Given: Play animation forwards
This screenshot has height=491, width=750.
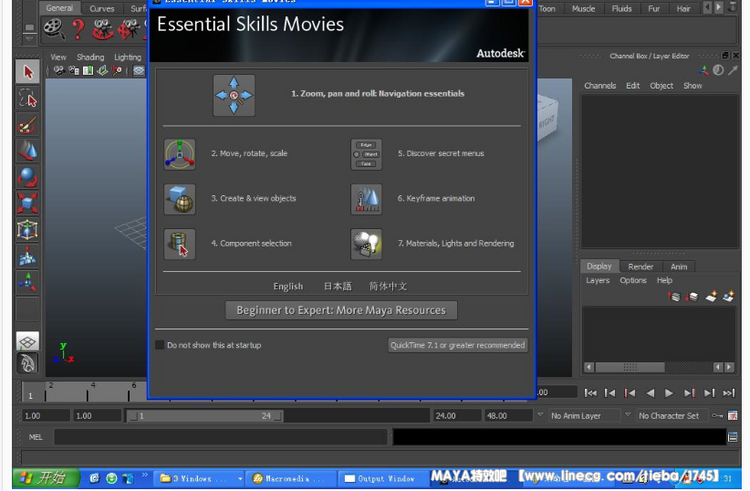Looking at the screenshot, I should pyautogui.click(x=669, y=393).
